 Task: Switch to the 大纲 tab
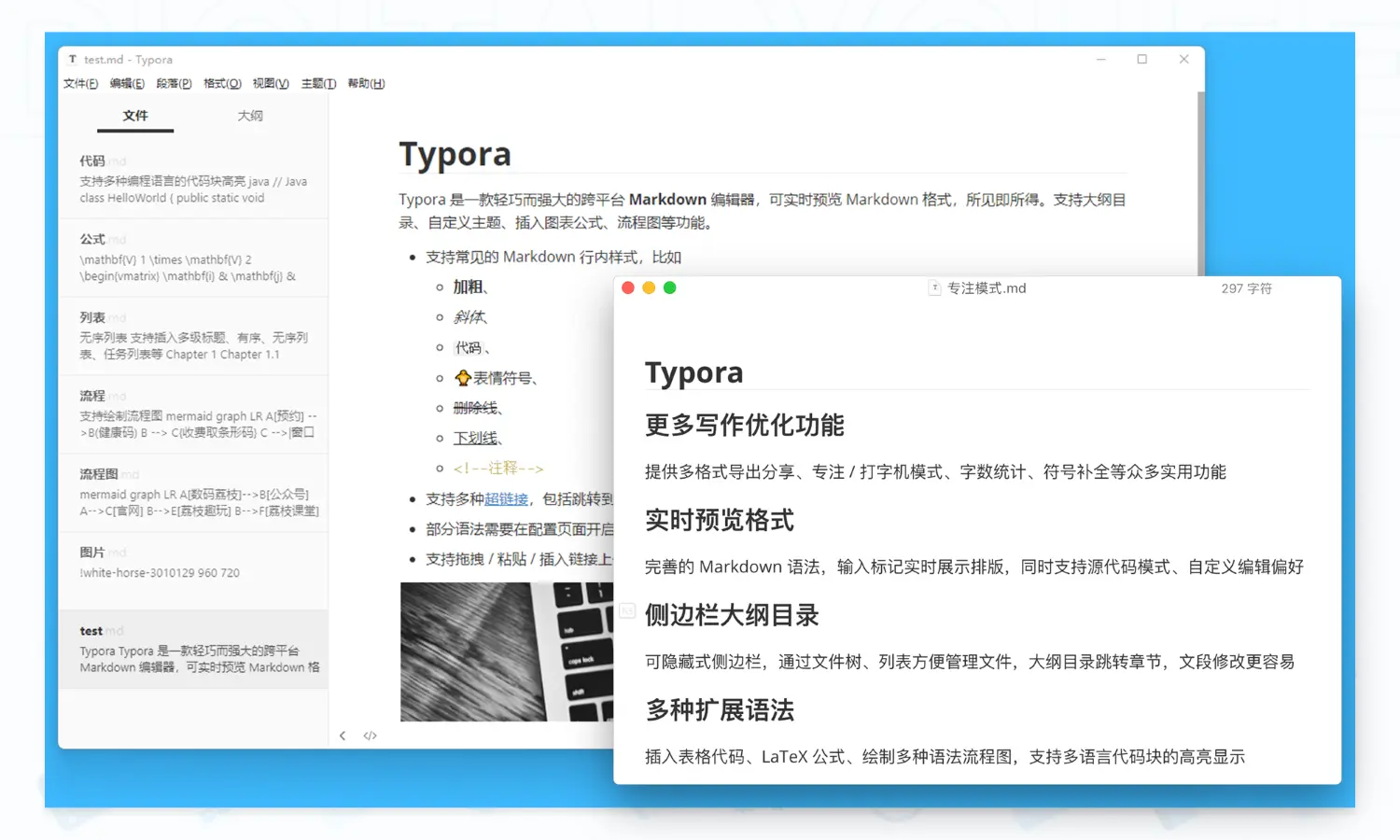tap(249, 116)
